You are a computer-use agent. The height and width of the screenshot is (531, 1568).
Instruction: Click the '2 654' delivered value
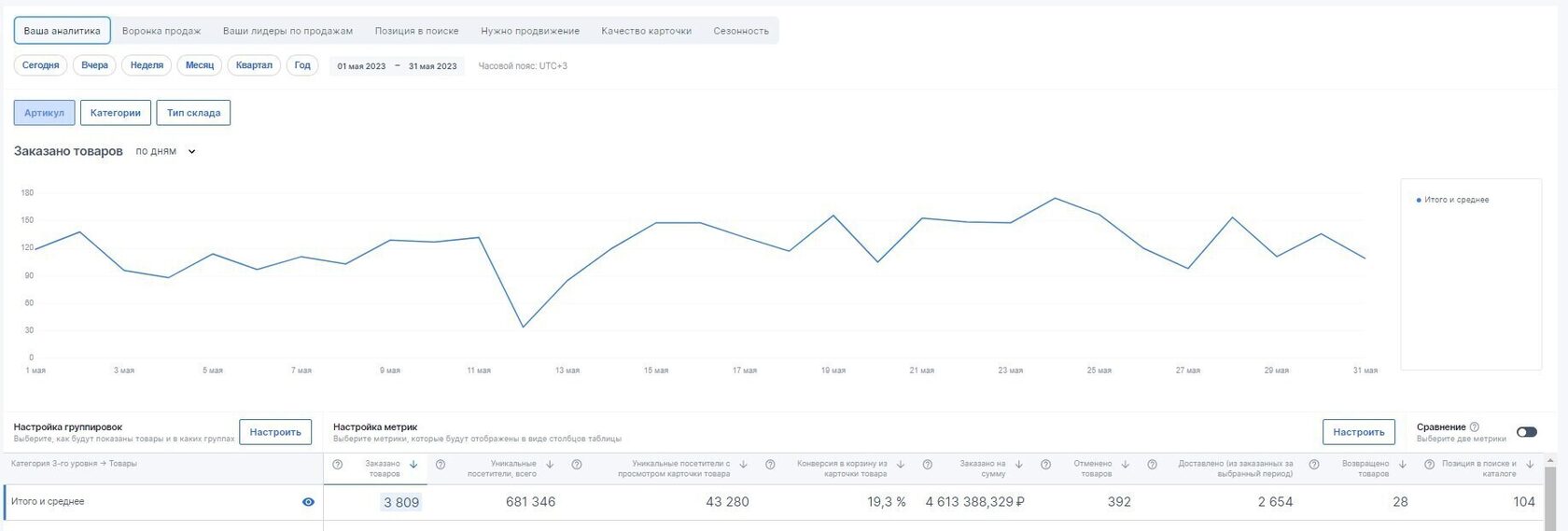pos(1275,502)
